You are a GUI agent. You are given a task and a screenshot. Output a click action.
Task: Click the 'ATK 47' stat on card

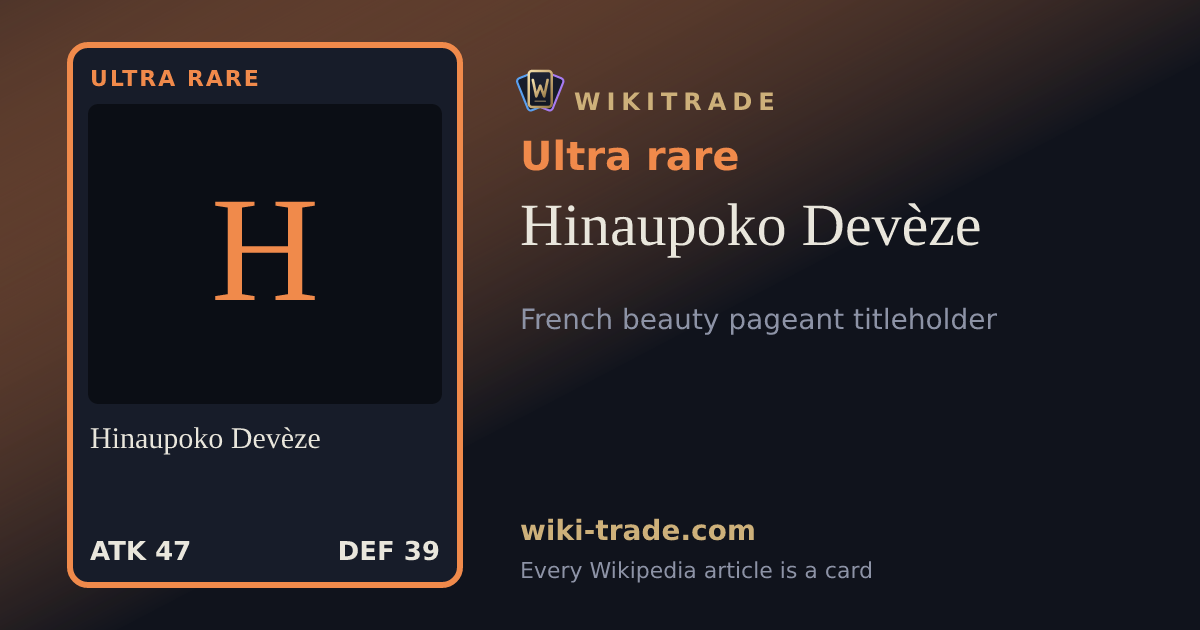pos(140,551)
